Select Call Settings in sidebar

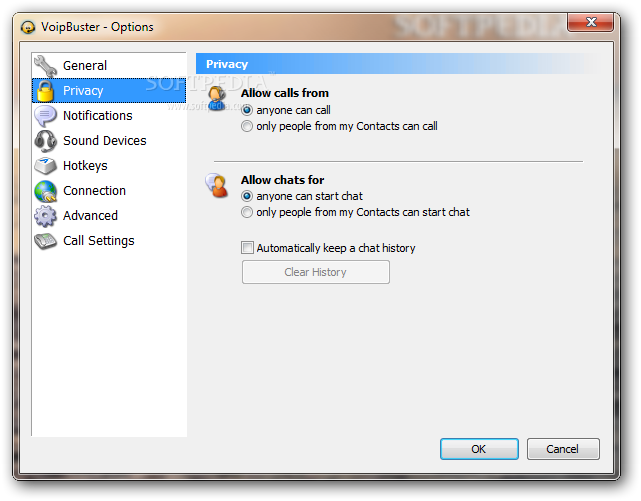[x=99, y=241]
